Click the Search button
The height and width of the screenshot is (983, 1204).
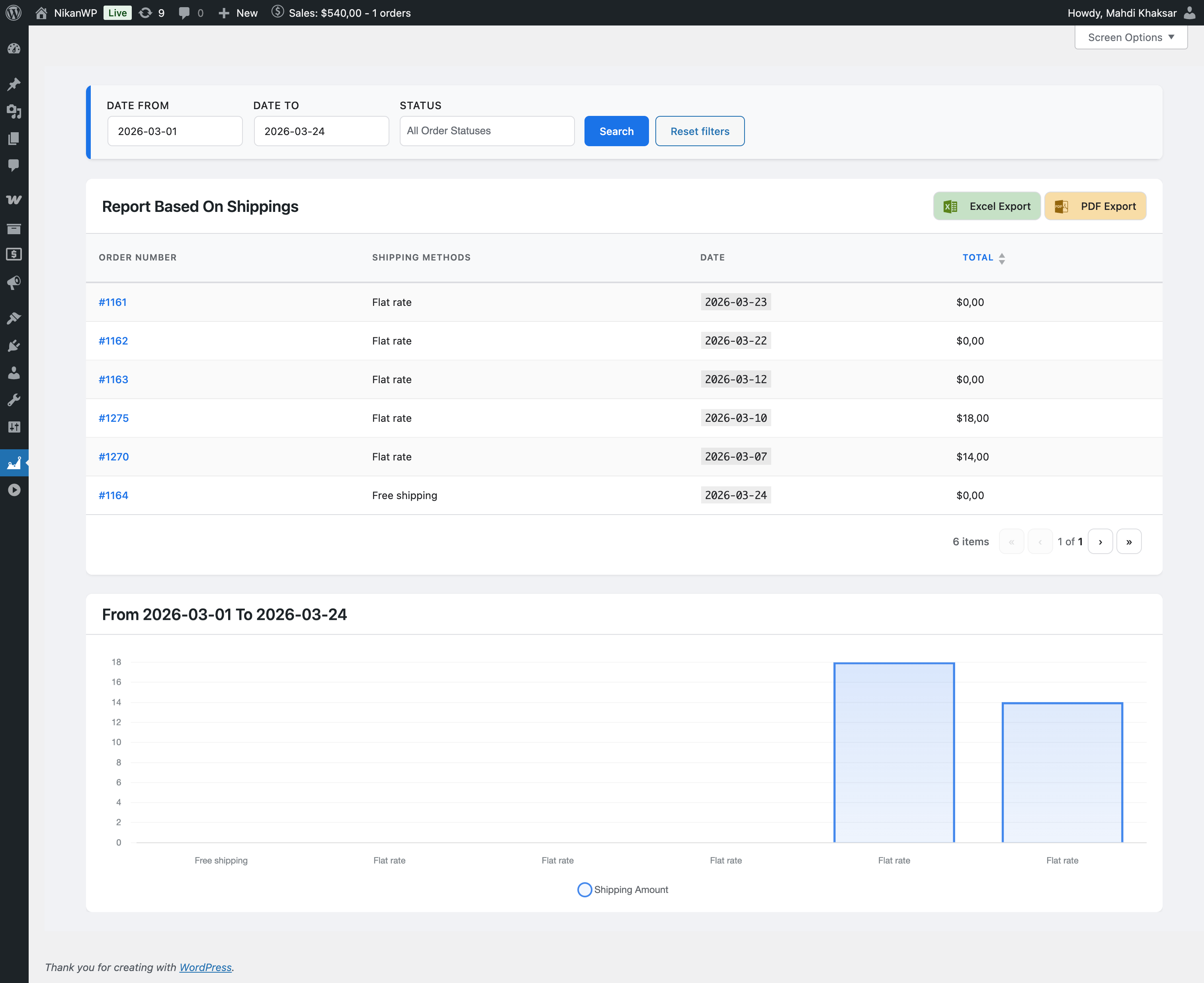point(616,131)
